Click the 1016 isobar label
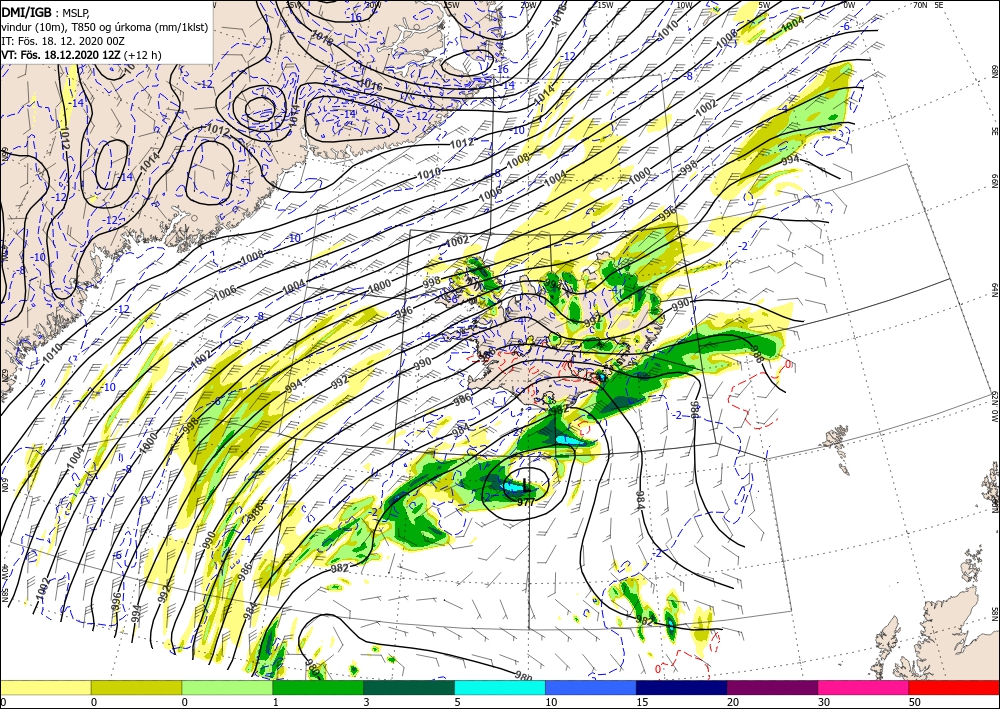1000x709 pixels. (371, 84)
